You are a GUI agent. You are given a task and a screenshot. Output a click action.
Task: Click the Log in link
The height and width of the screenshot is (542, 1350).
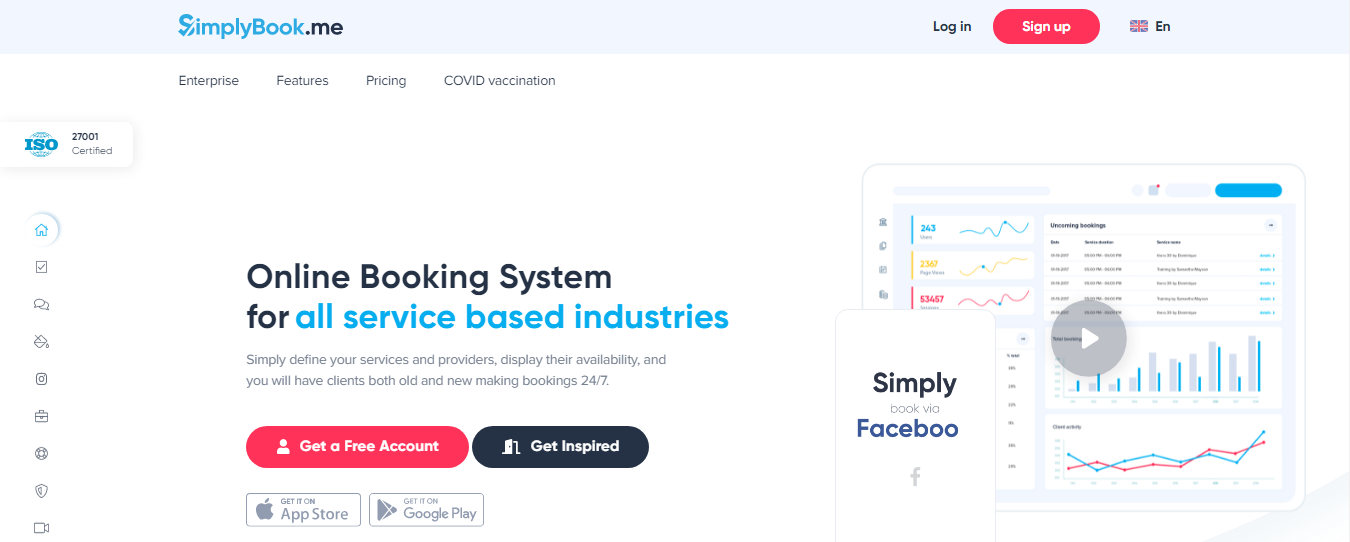tap(952, 27)
